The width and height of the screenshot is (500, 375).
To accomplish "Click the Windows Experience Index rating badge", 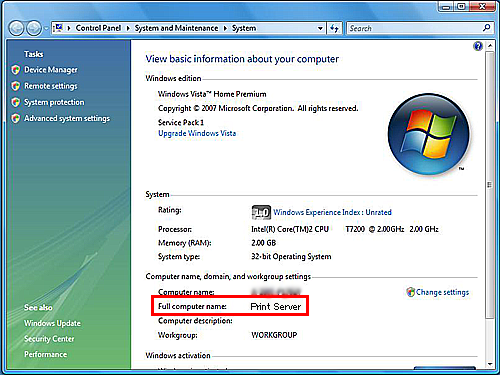I will pos(261,212).
